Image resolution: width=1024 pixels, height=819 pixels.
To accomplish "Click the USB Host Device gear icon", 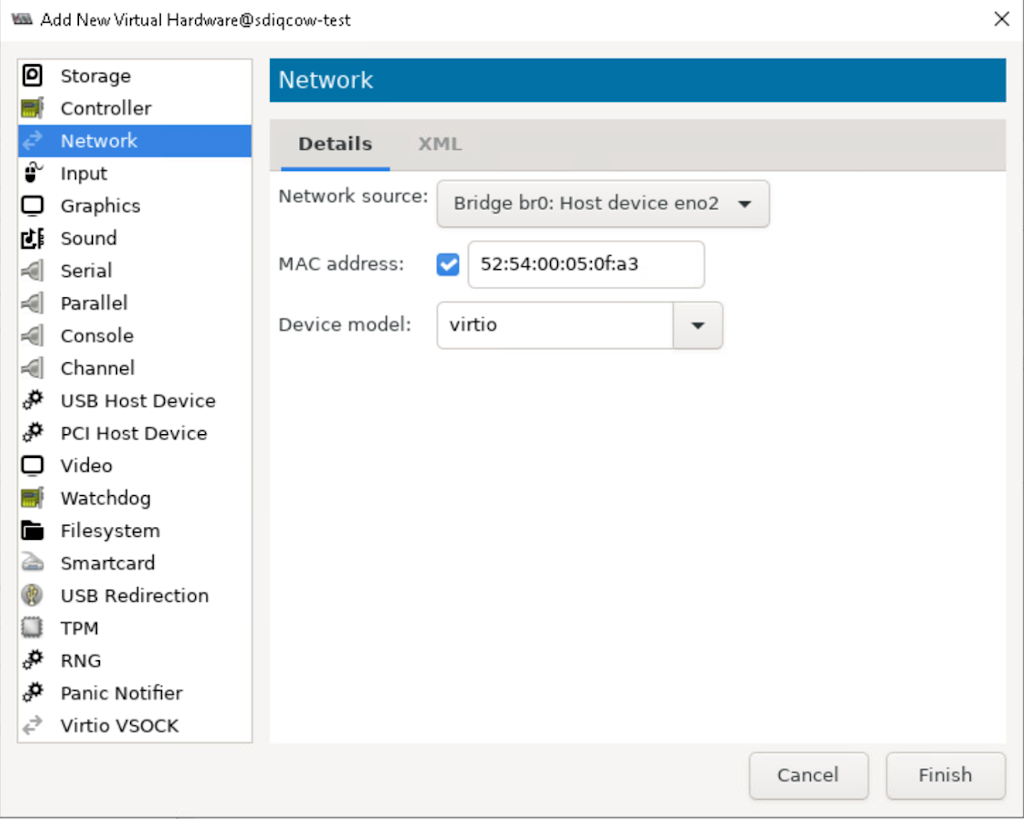I will [33, 401].
